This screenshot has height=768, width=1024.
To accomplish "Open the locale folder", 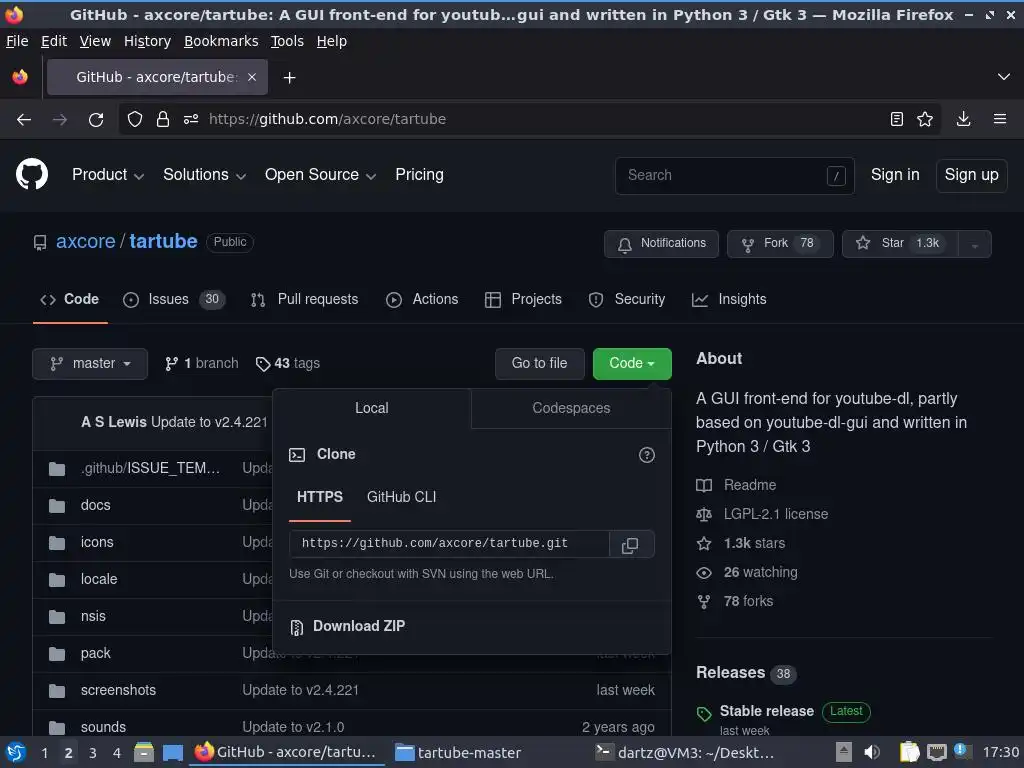I will [99, 579].
